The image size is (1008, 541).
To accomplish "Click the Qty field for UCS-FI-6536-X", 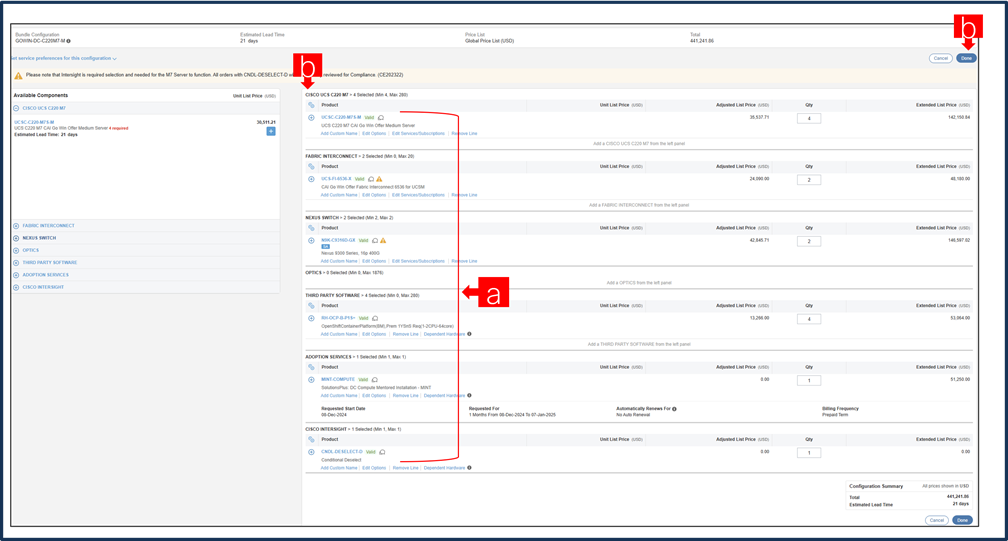I will point(809,180).
